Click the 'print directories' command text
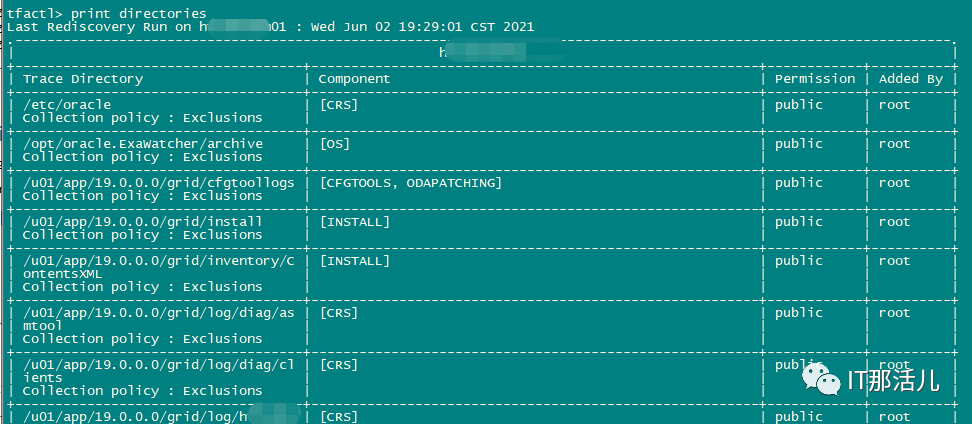Screen dimensions: 972x424 pyautogui.click(x=138, y=13)
